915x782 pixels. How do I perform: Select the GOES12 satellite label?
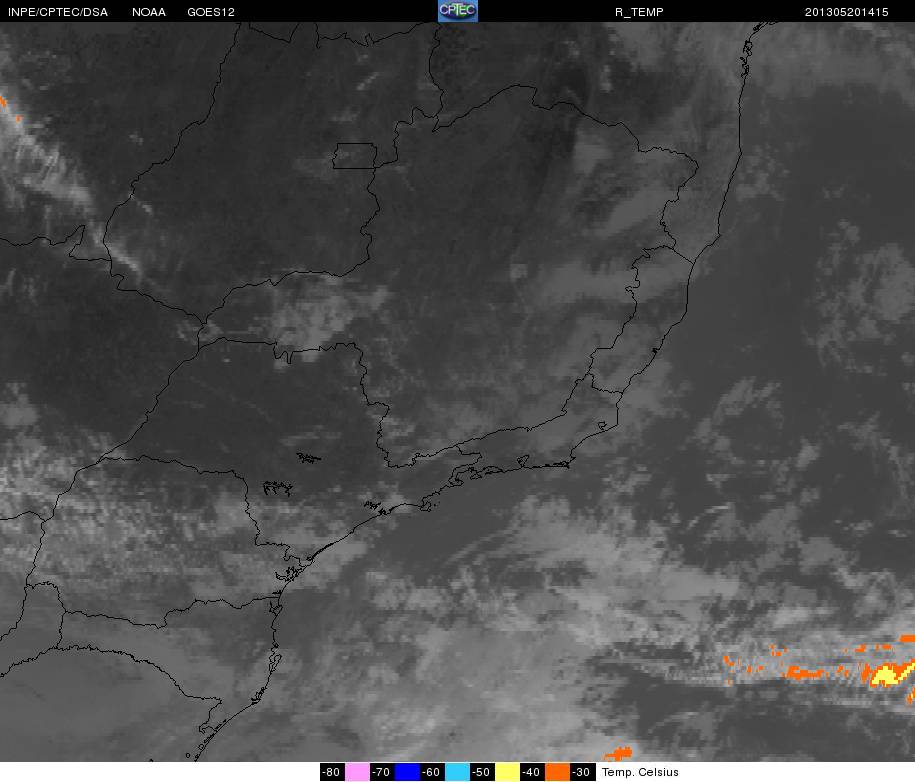pyautogui.click(x=211, y=12)
